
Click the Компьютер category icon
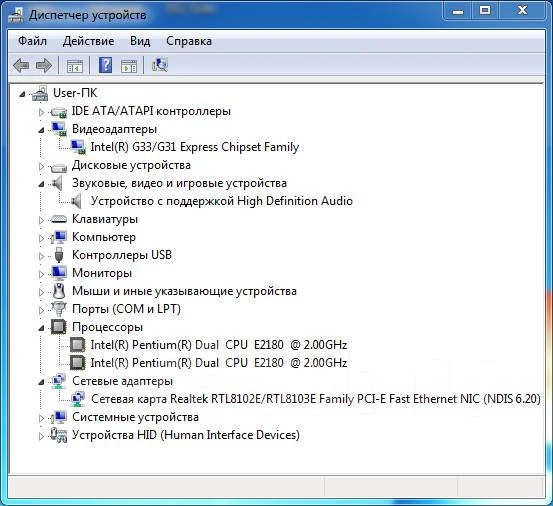59,237
